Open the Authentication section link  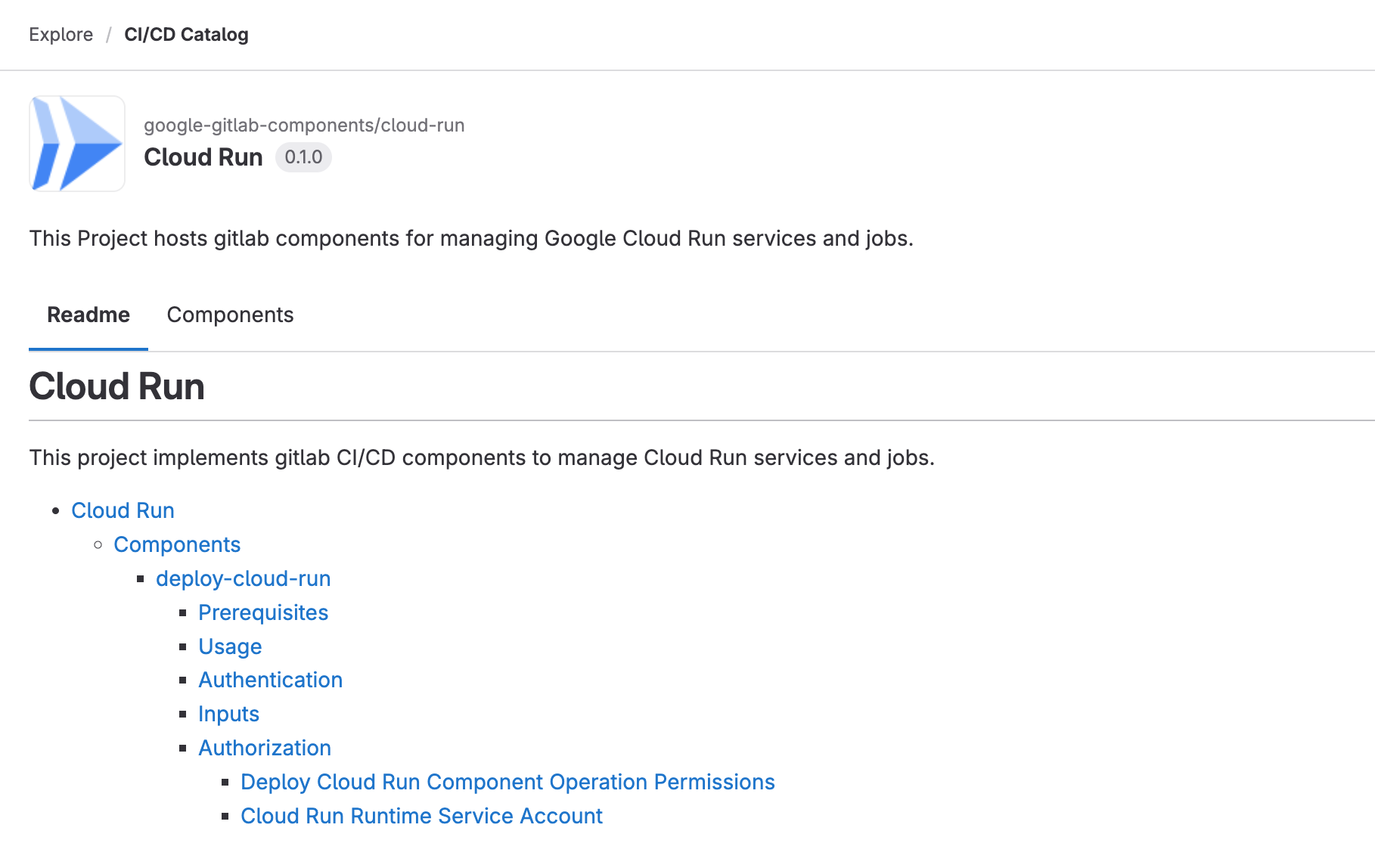270,680
